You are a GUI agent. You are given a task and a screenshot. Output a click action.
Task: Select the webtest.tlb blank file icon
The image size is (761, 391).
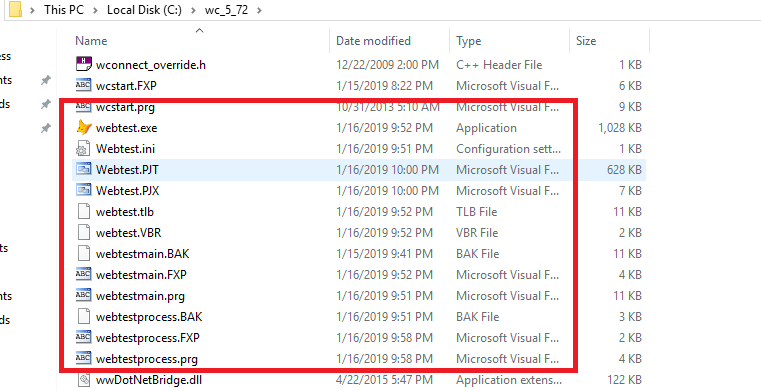[x=83, y=212]
